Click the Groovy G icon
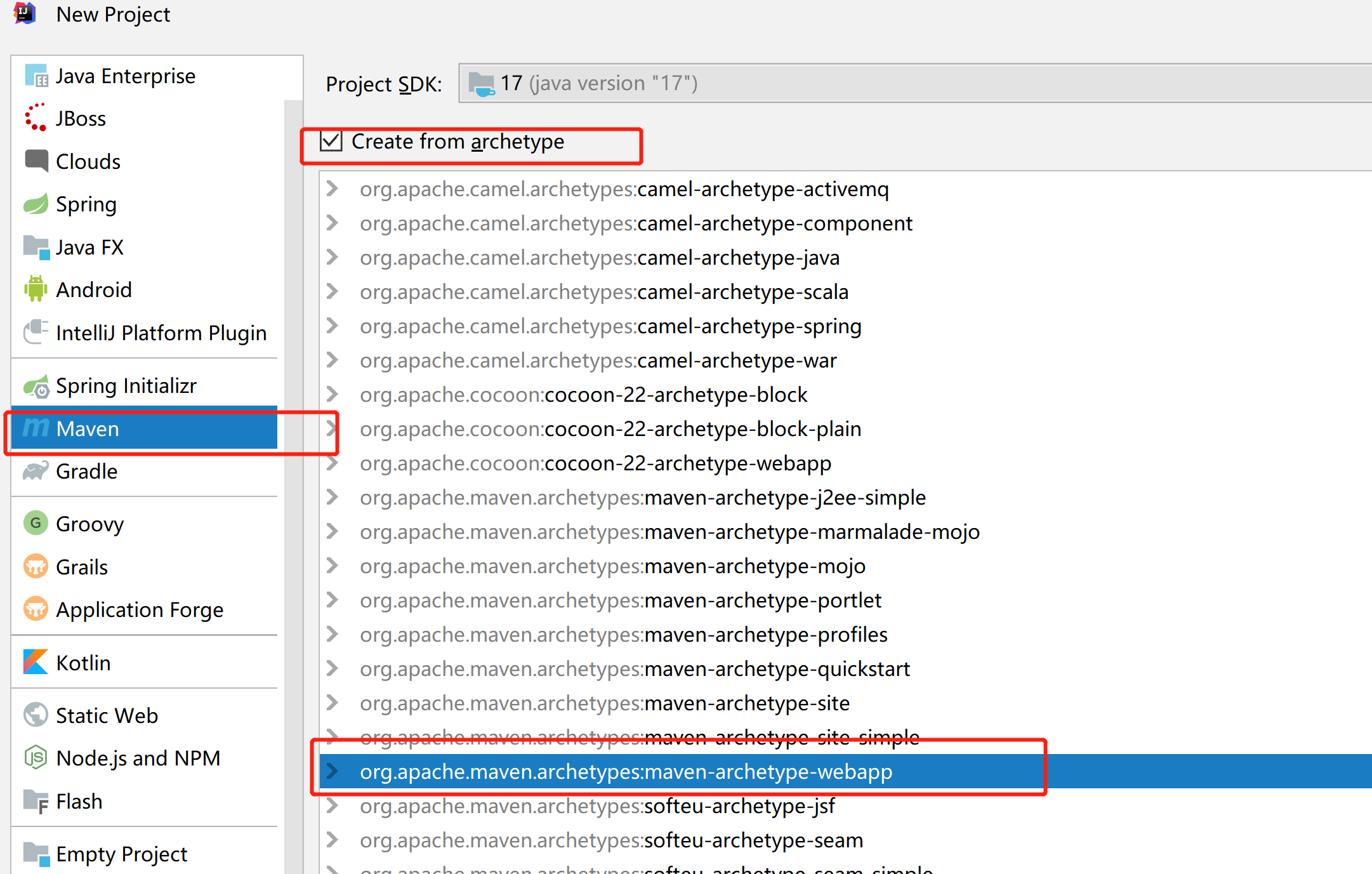This screenshot has height=874, width=1372. 36,523
